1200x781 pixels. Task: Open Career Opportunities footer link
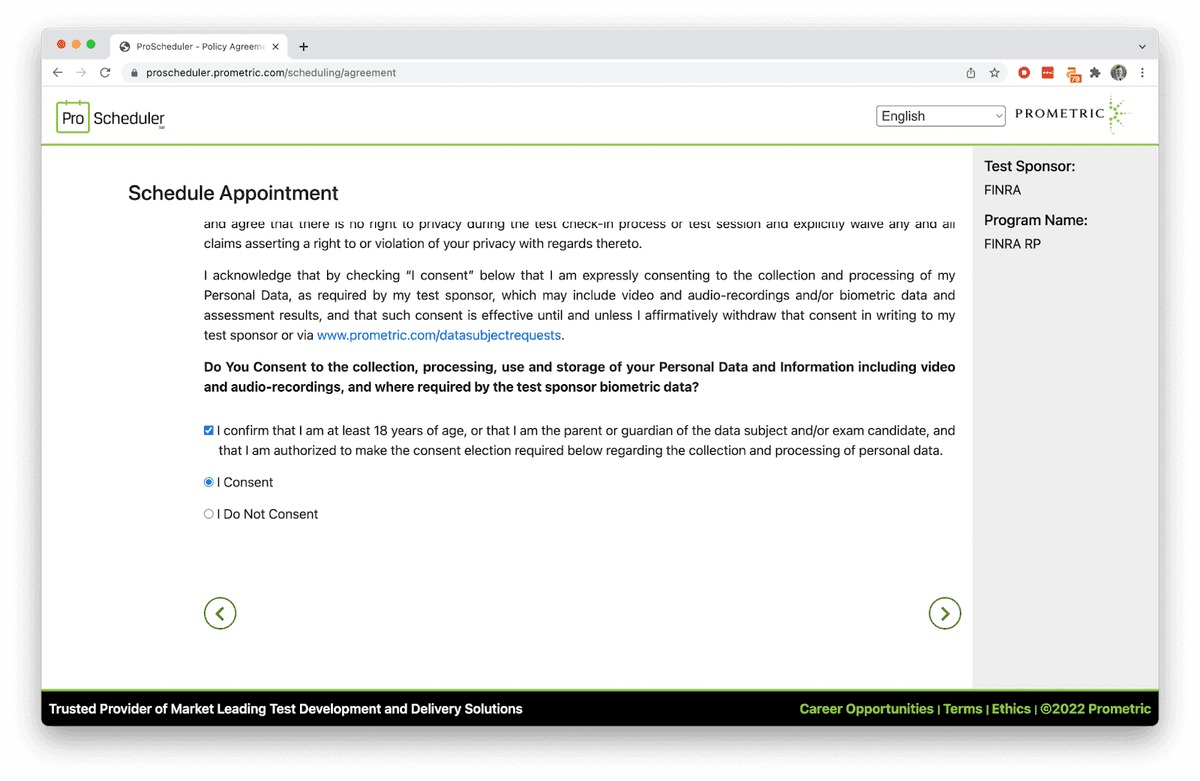866,709
